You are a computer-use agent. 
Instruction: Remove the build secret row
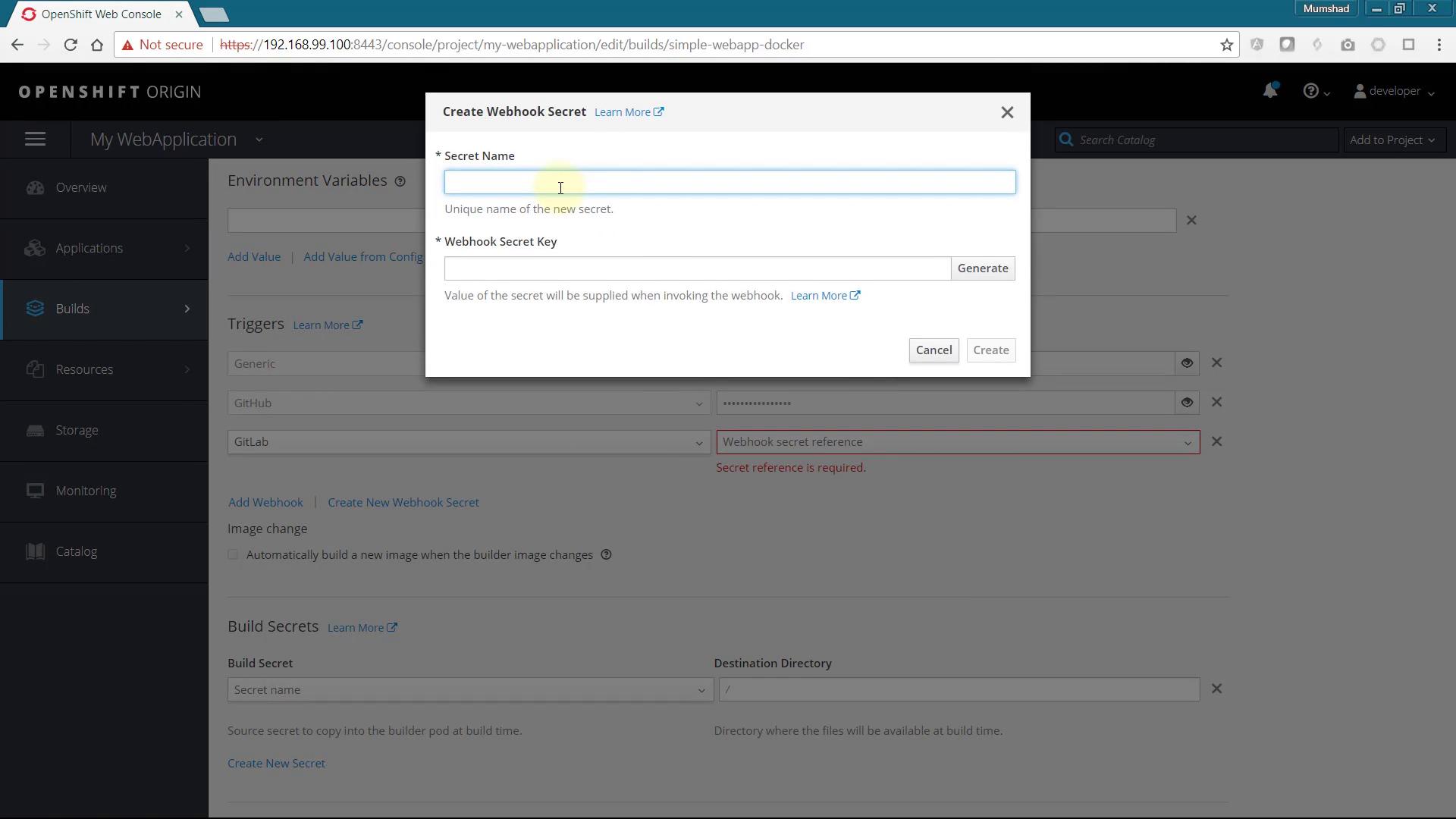1216,689
